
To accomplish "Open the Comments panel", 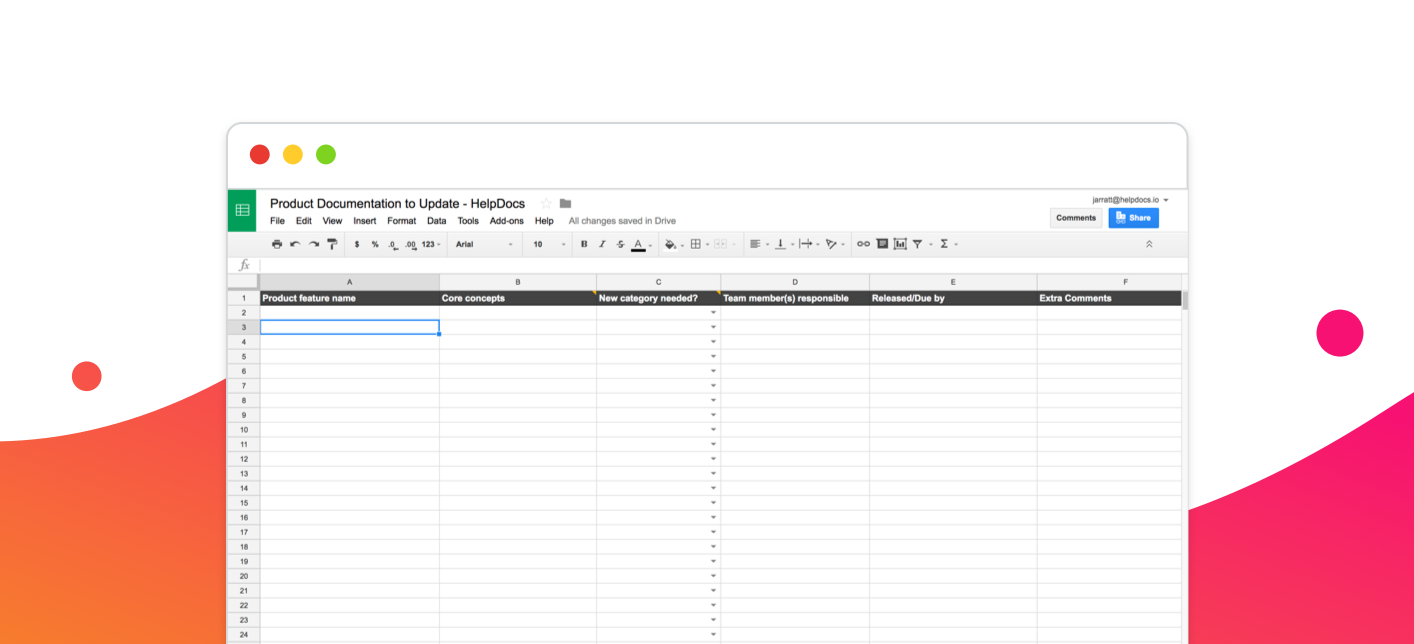I will [x=1076, y=217].
